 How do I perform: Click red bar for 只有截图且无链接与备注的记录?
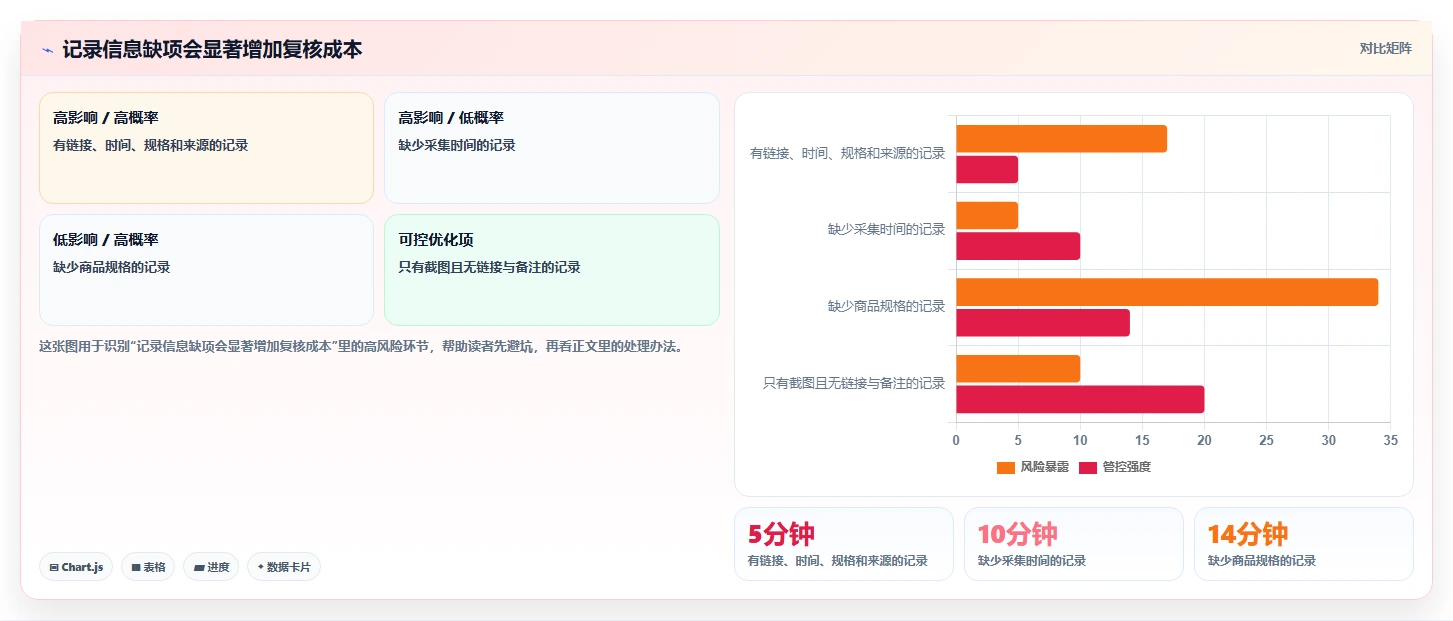[x=1080, y=399]
